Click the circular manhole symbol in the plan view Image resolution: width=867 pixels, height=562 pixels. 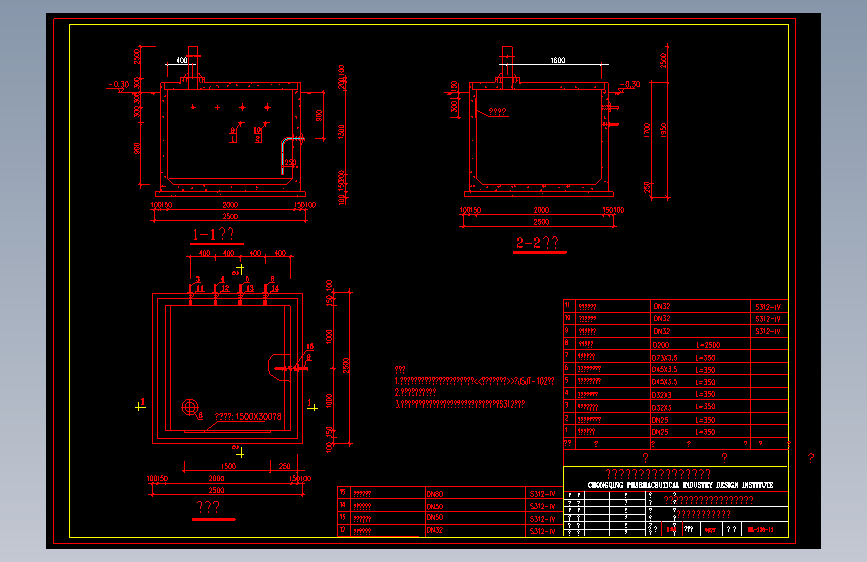click(x=190, y=407)
